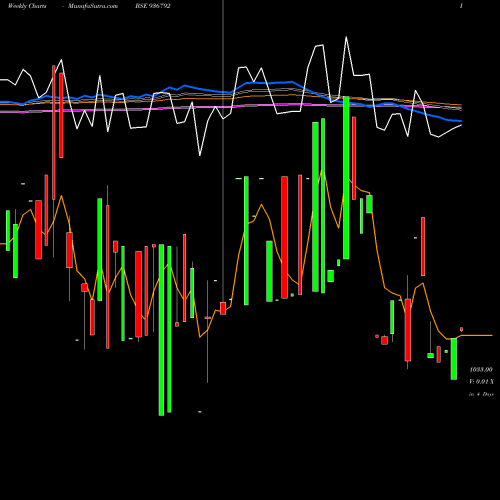Click the 'BSE 936792' symbol label
This screenshot has width=500, height=500.
coord(153,6)
